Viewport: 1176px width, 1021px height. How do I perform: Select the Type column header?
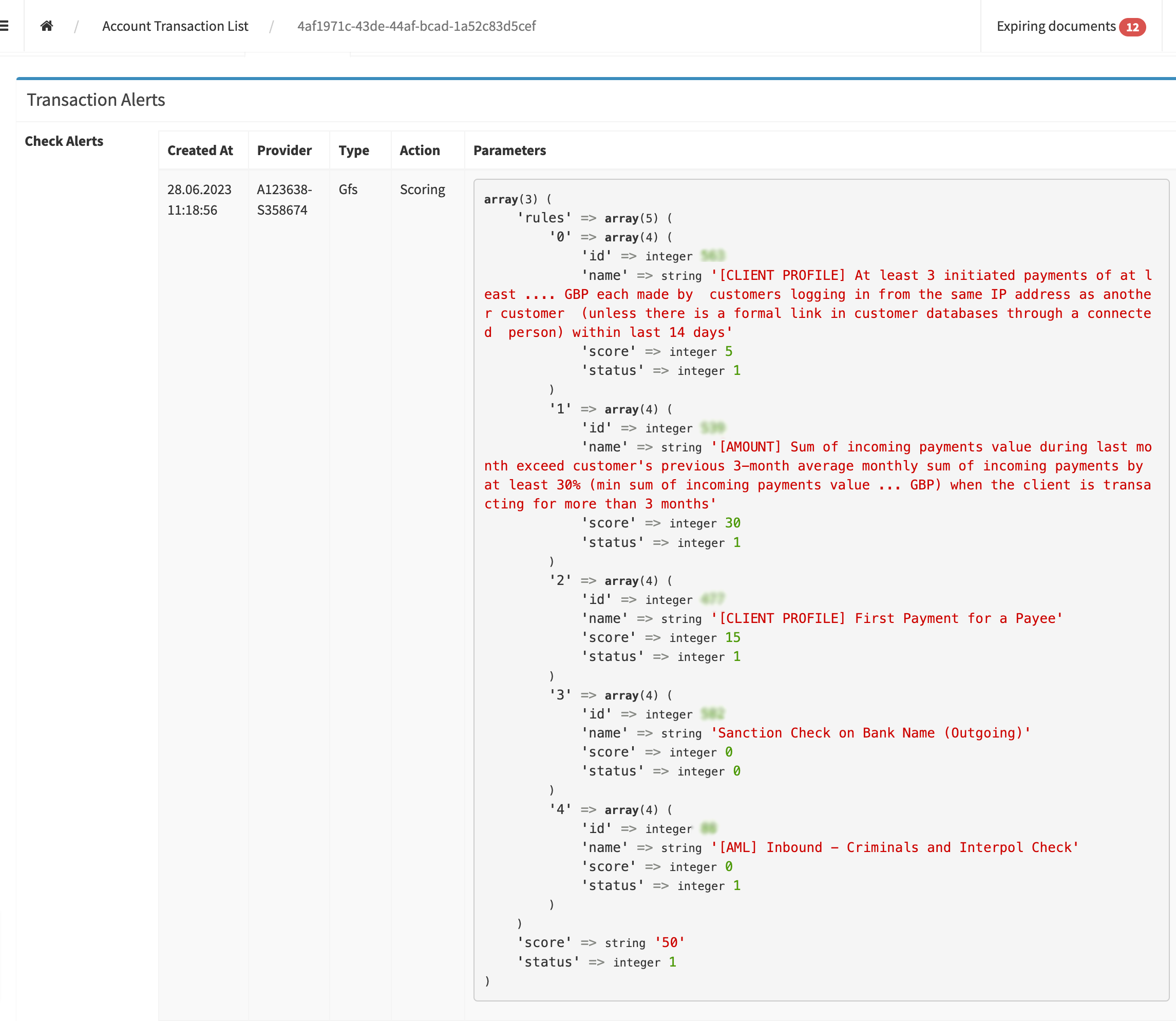coord(353,150)
